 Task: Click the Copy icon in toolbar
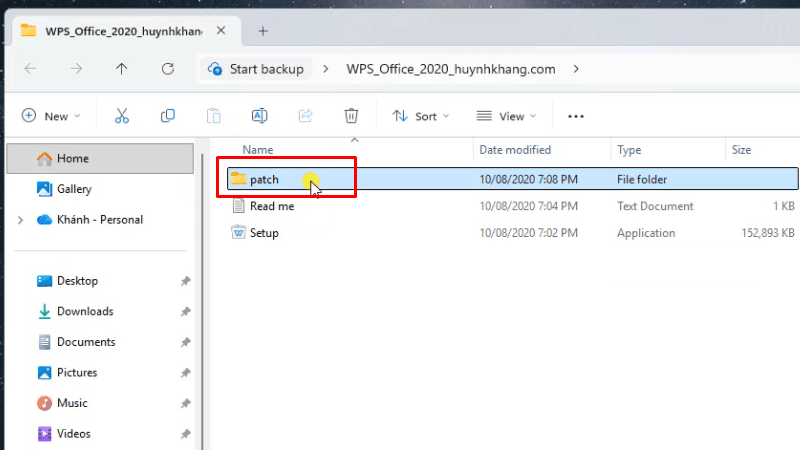point(168,116)
